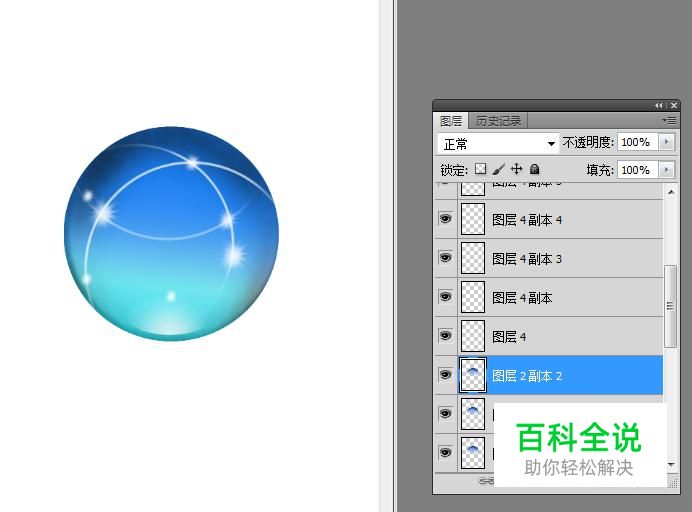Lock position move icon

516,169
